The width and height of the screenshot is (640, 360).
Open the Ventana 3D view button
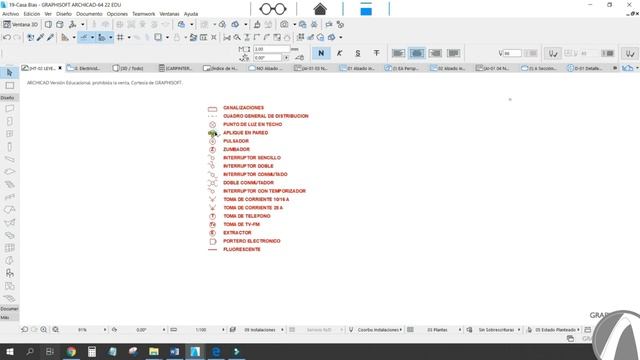coord(21,24)
